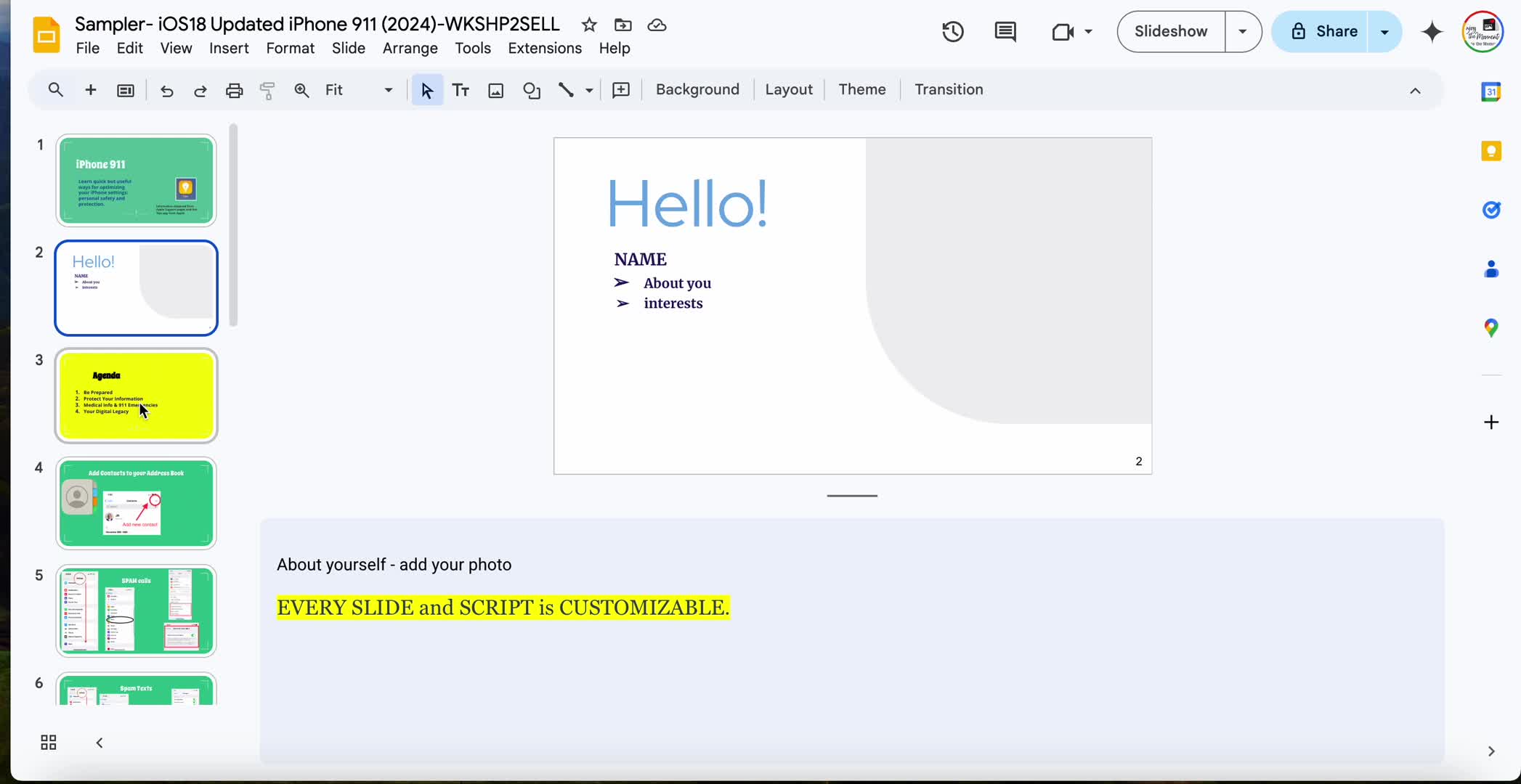This screenshot has height=784, width=1521.
Task: Click the camera meeting icon
Action: click(1063, 31)
